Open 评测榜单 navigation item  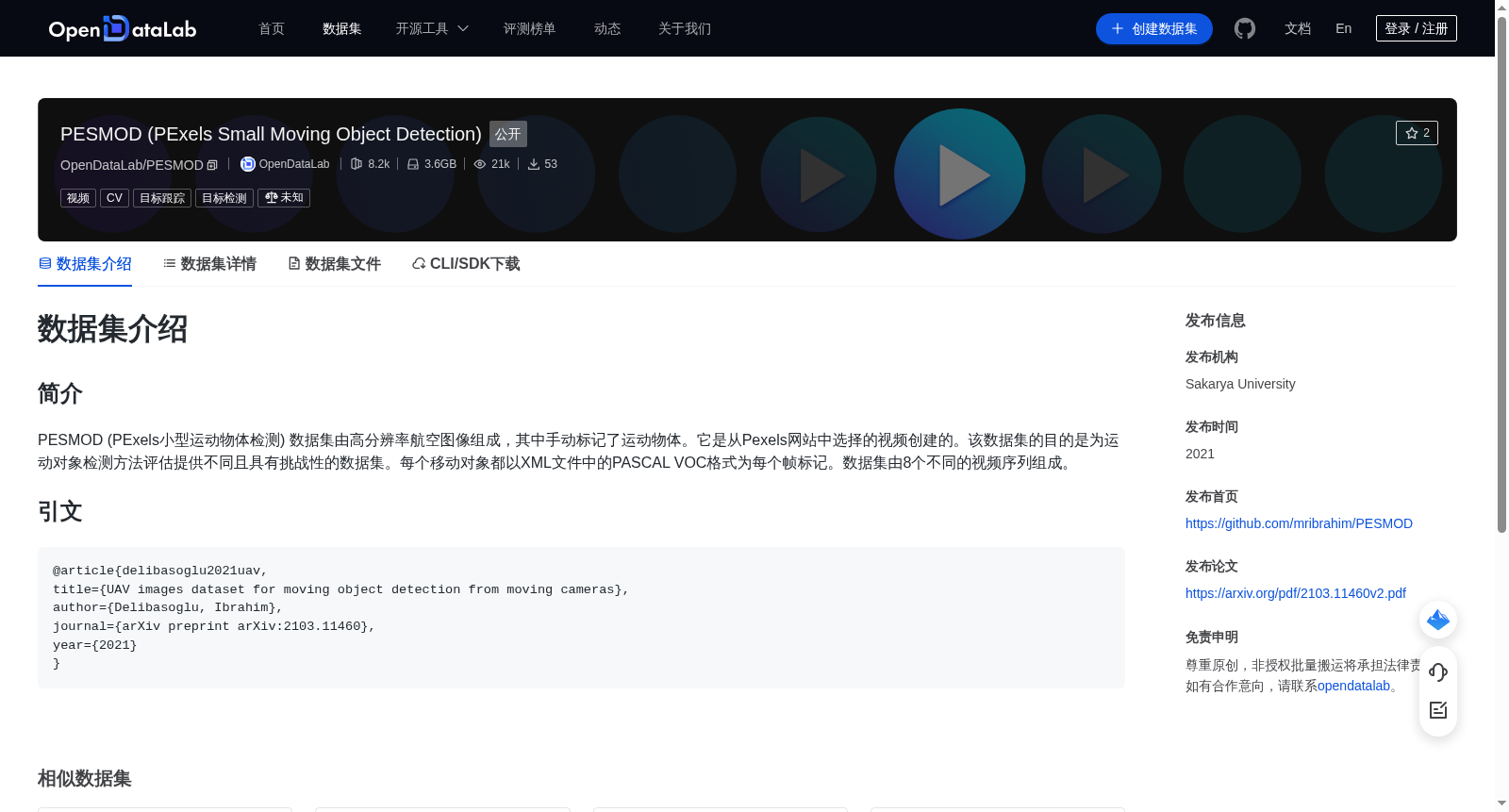point(529,29)
